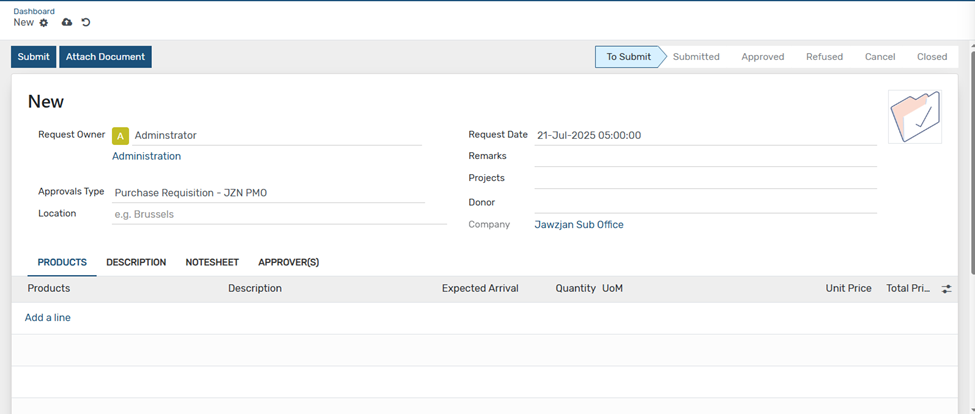Image resolution: width=975 pixels, height=414 pixels.
Task: Click the Submit button
Action: point(34,57)
